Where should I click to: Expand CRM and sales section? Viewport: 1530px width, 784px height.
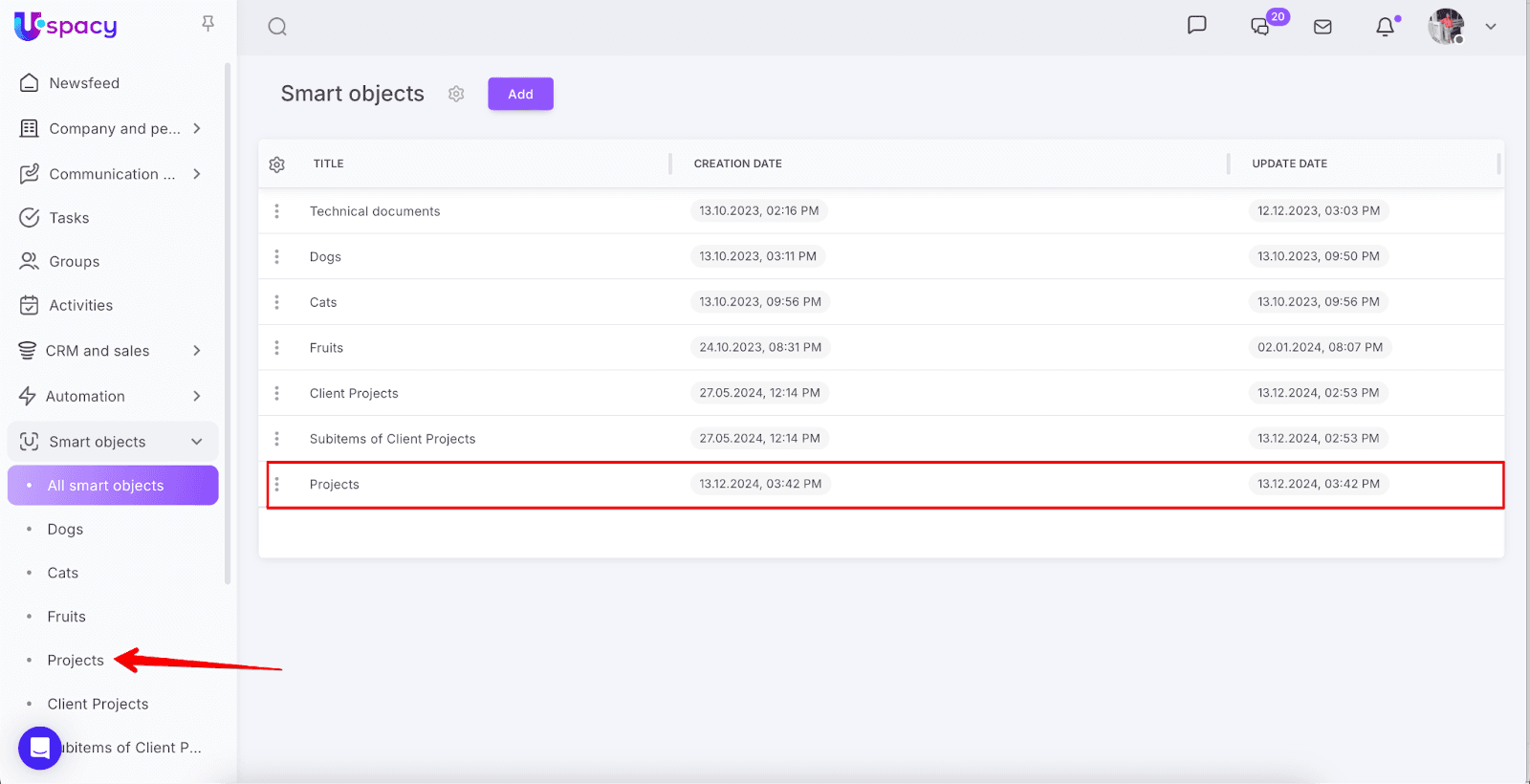196,351
